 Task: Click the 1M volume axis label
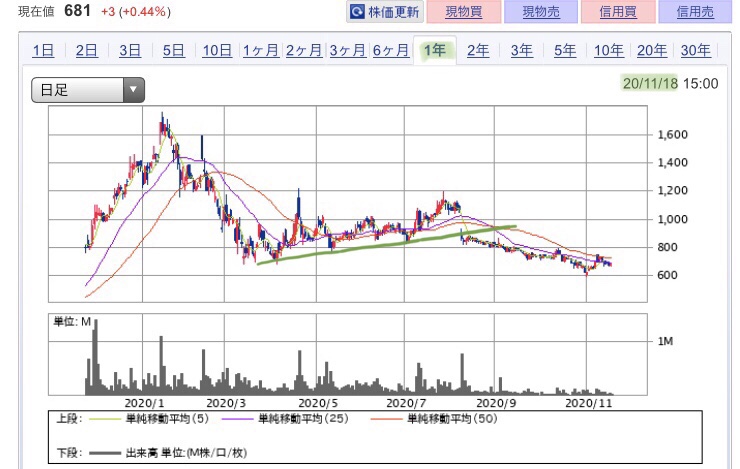coord(665,341)
